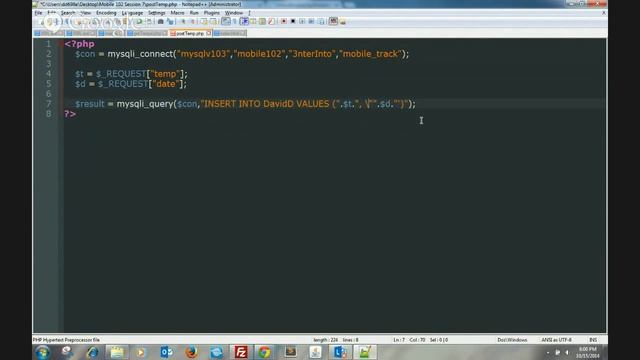
Task: Open the Settings menu
Action: [x=157, y=13]
